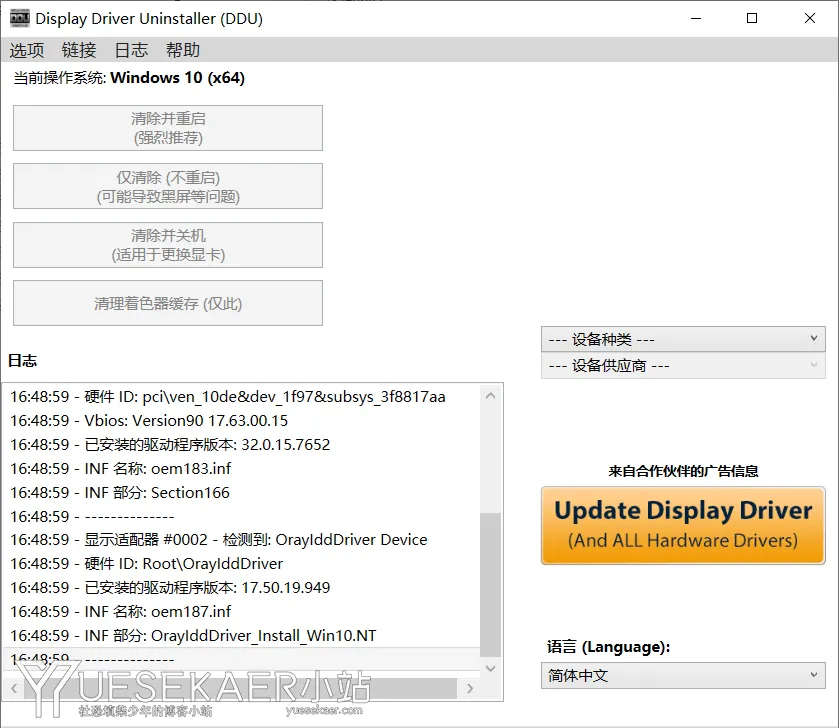
Task: Maximize the DDU window
Action: click(x=752, y=18)
